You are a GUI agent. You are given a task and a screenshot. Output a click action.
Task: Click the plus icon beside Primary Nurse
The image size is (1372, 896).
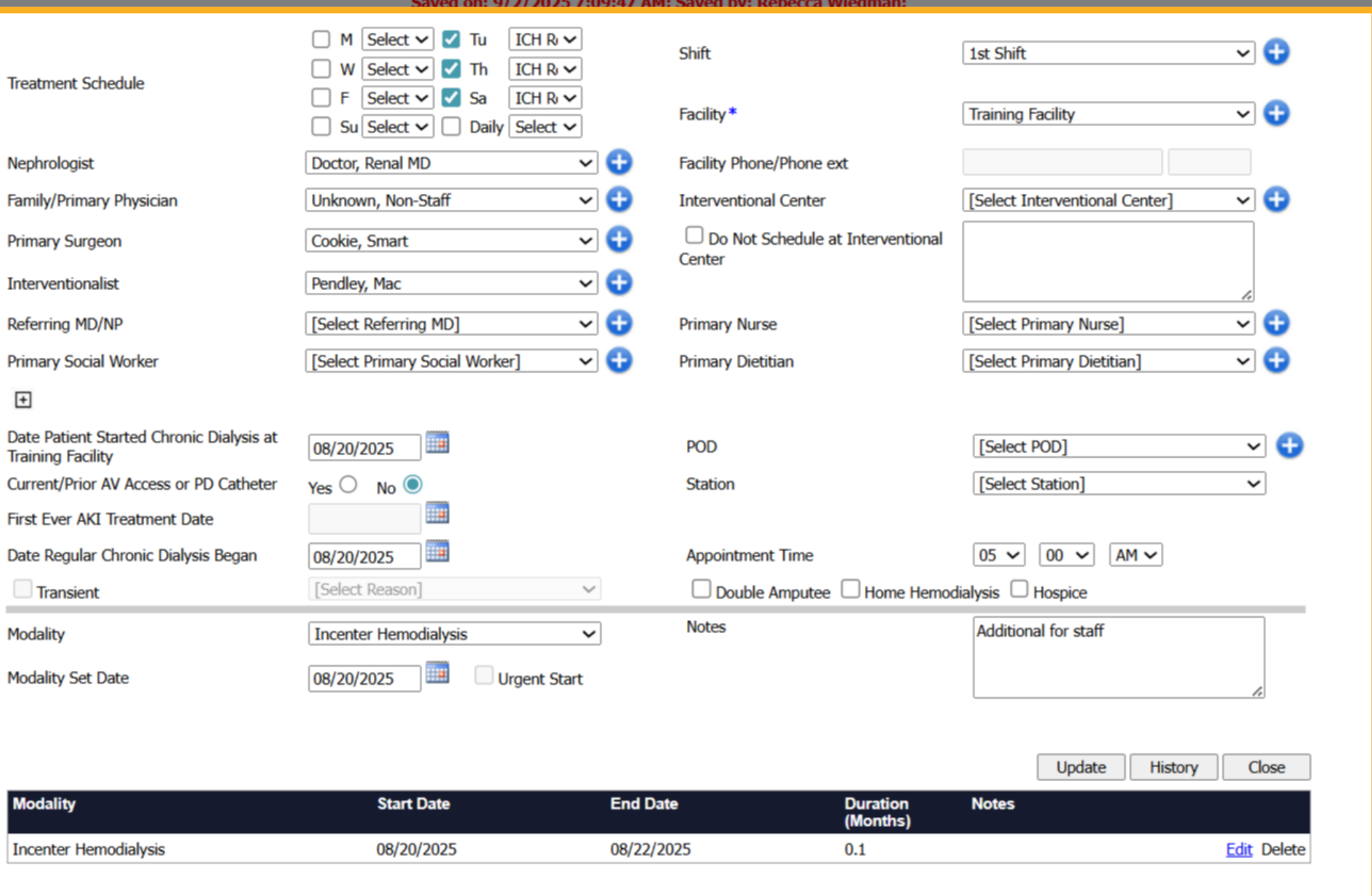click(x=1276, y=323)
